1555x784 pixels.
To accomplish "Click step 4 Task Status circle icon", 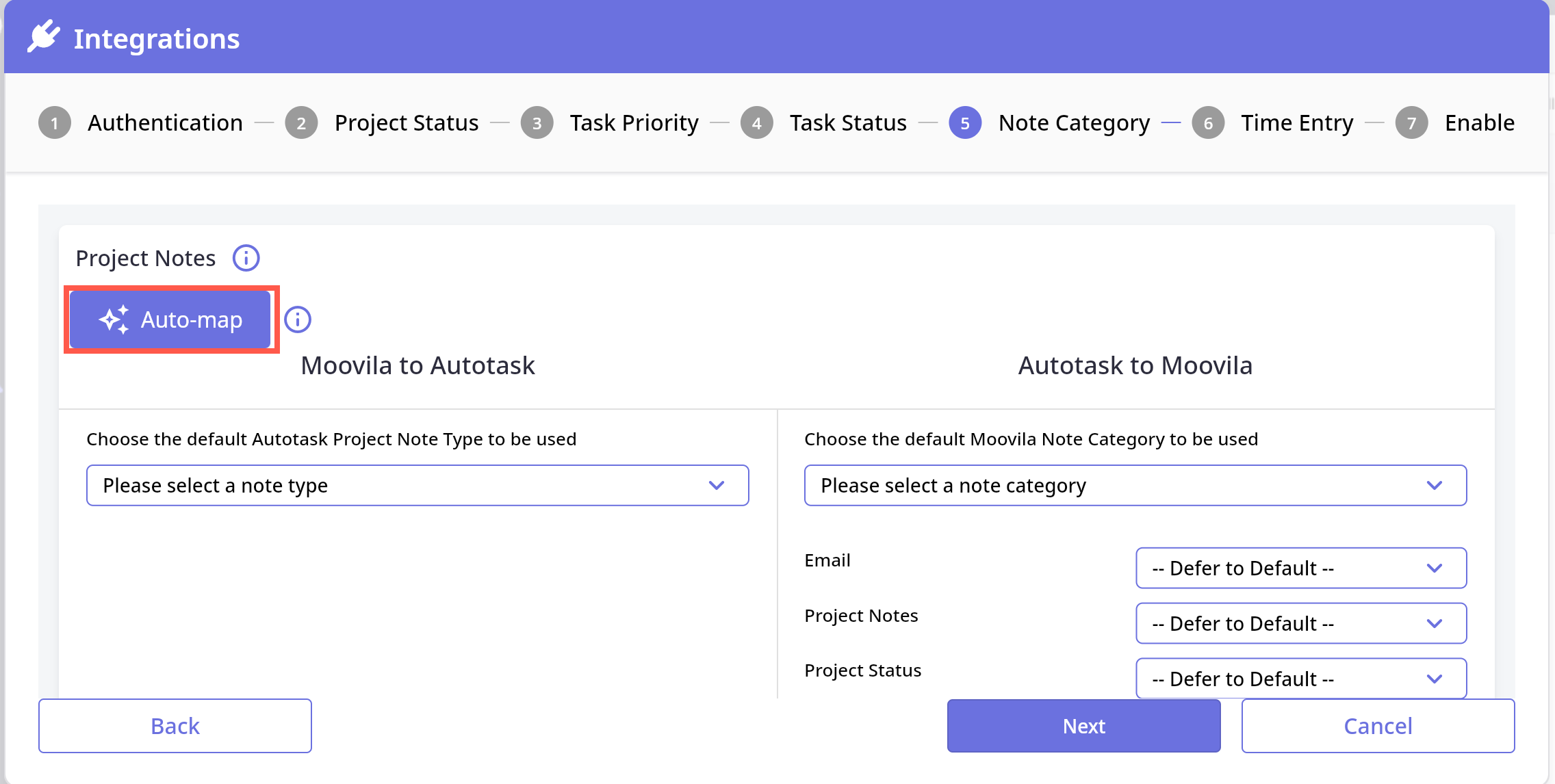I will coord(756,123).
